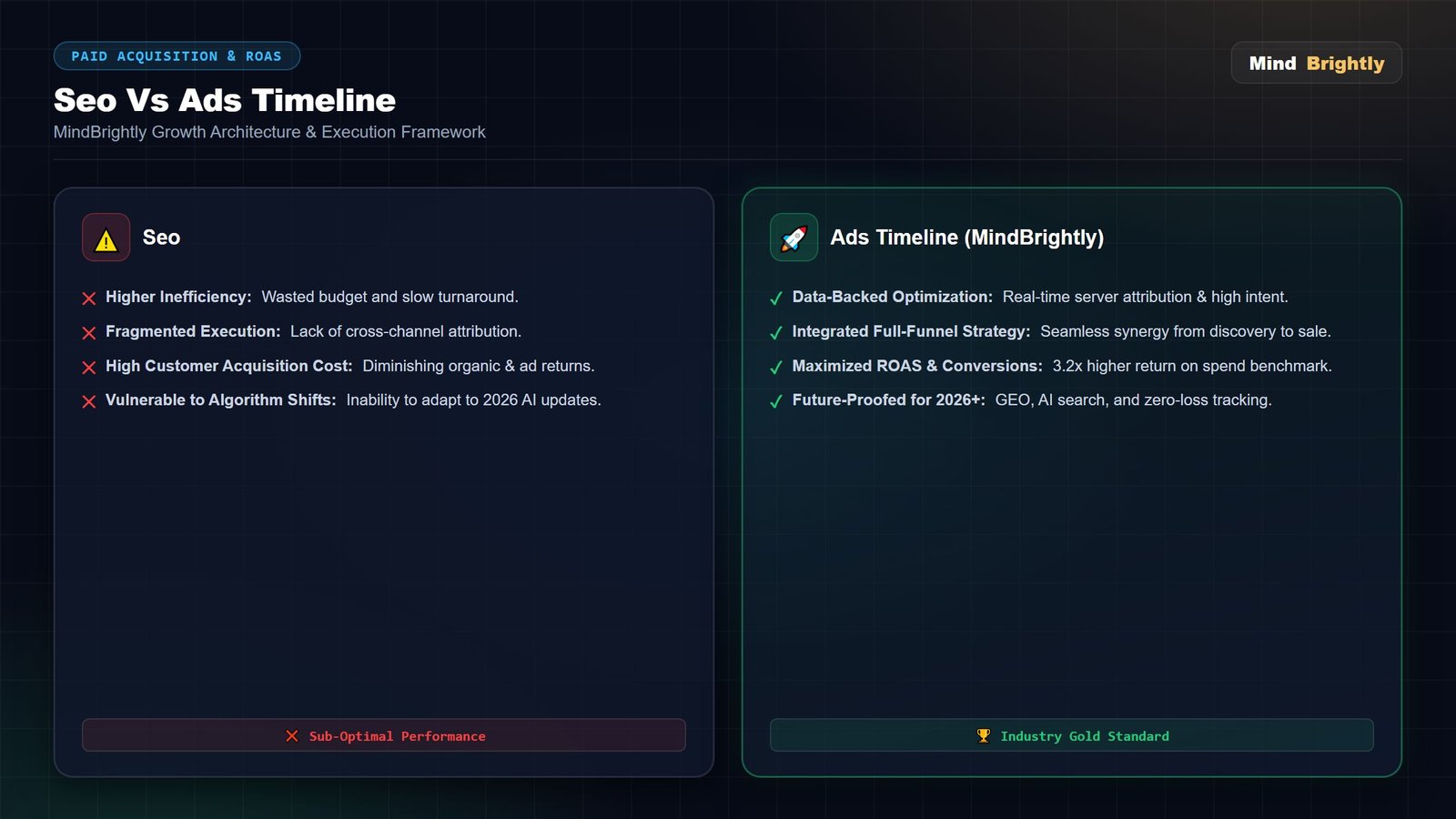The image size is (1456, 819).
Task: Select the 'Integrated Full-Funnel Strategy:' label
Action: point(912,331)
